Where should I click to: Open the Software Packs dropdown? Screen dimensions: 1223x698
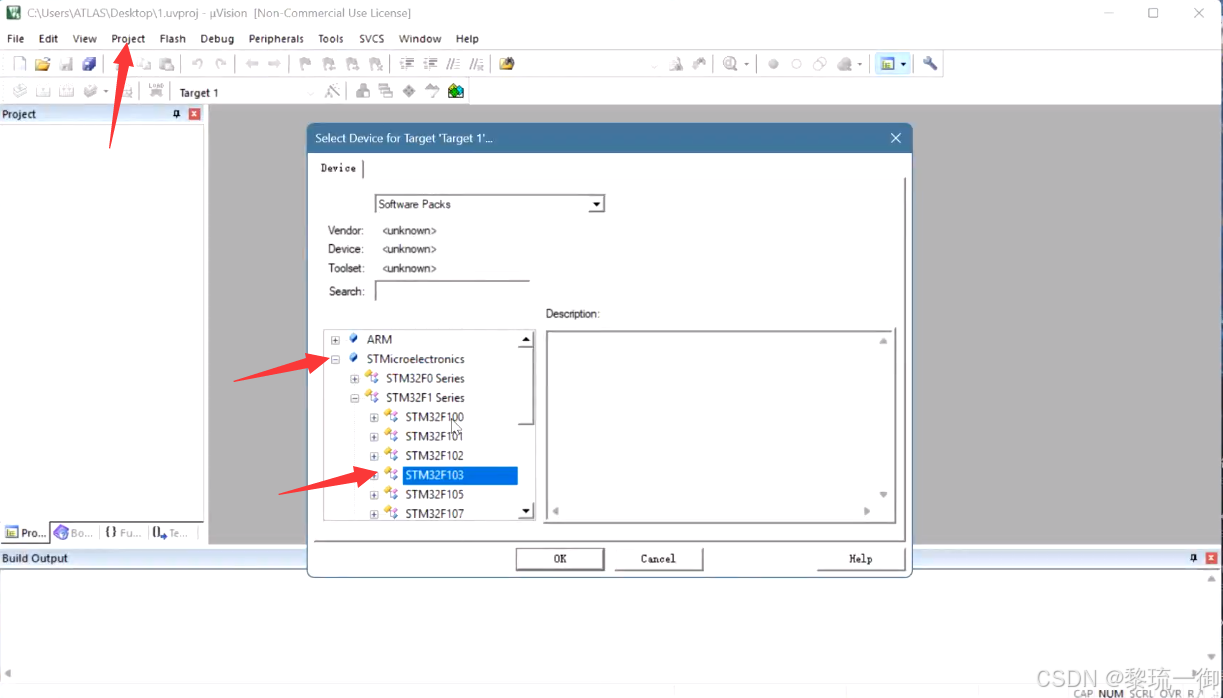click(x=596, y=204)
